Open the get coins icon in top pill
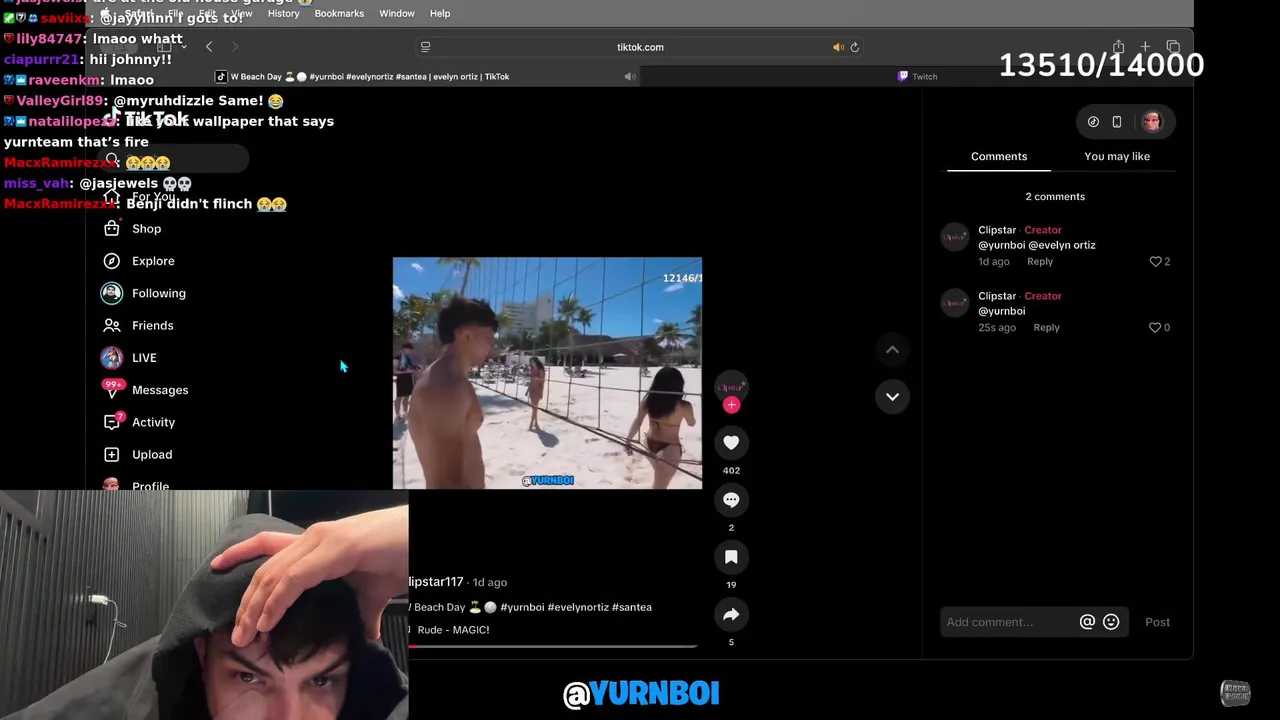 1093,122
